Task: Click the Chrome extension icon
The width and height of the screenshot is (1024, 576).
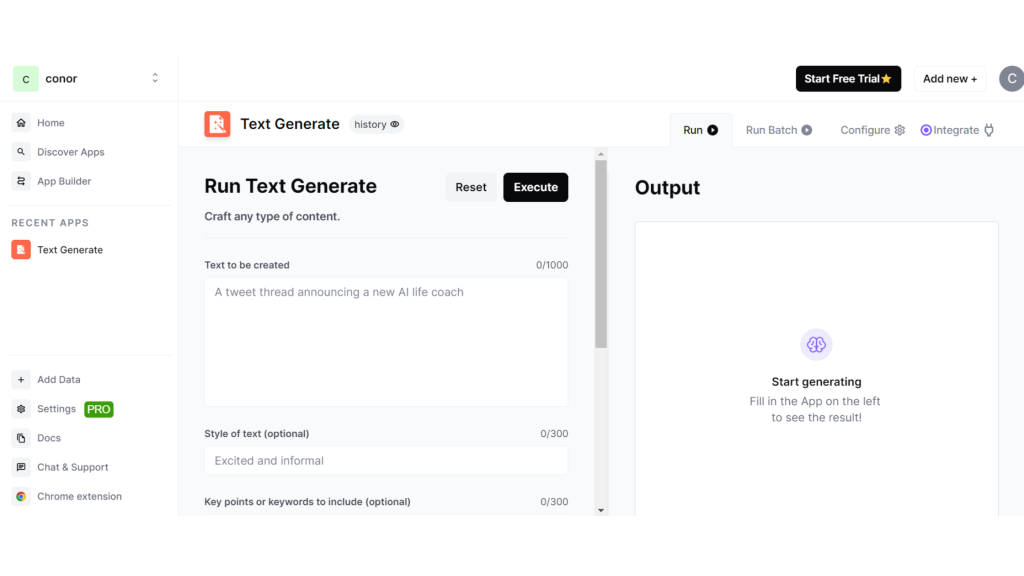Action: point(21,496)
